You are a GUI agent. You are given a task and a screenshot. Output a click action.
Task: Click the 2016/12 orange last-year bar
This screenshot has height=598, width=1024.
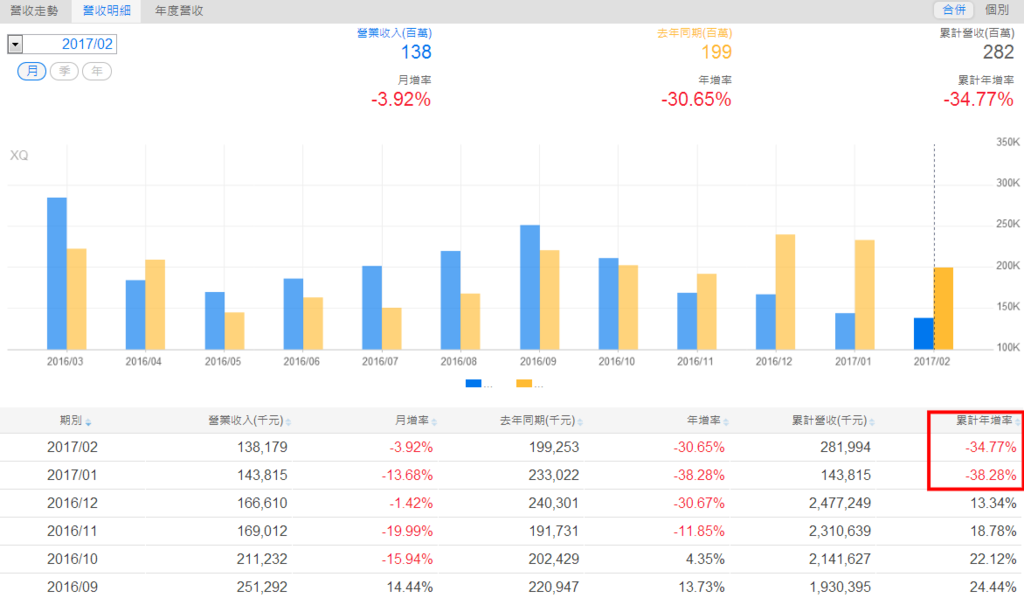tap(786, 292)
